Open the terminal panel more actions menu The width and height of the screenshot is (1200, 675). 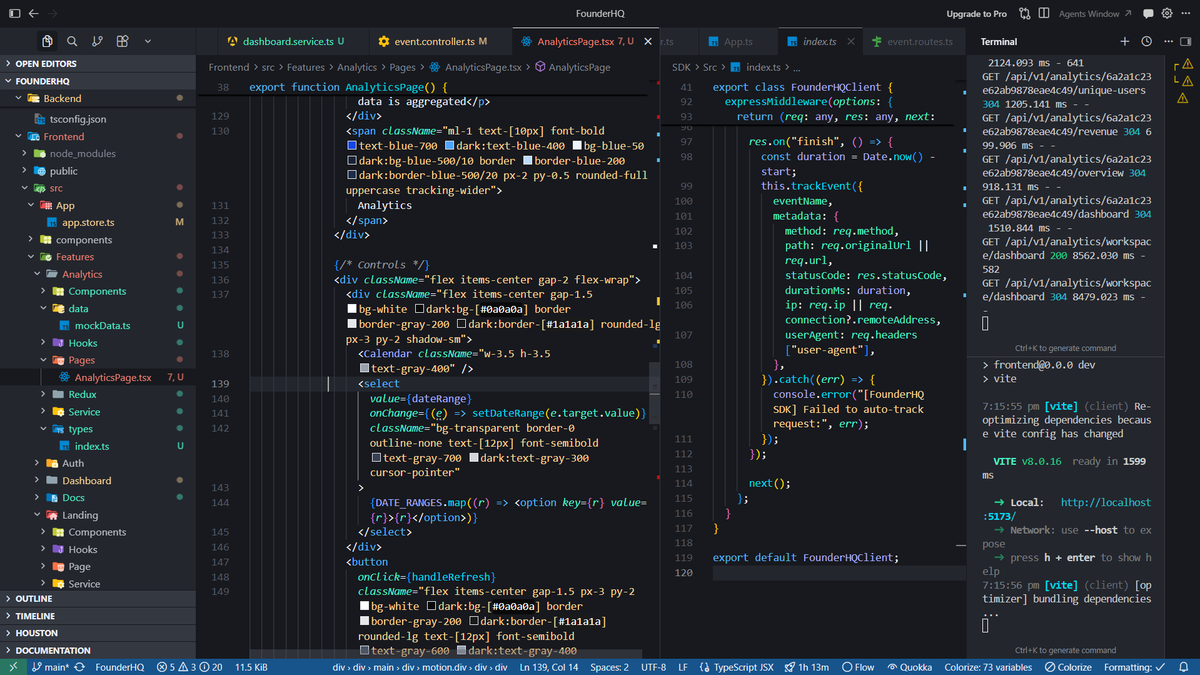(x=1166, y=41)
